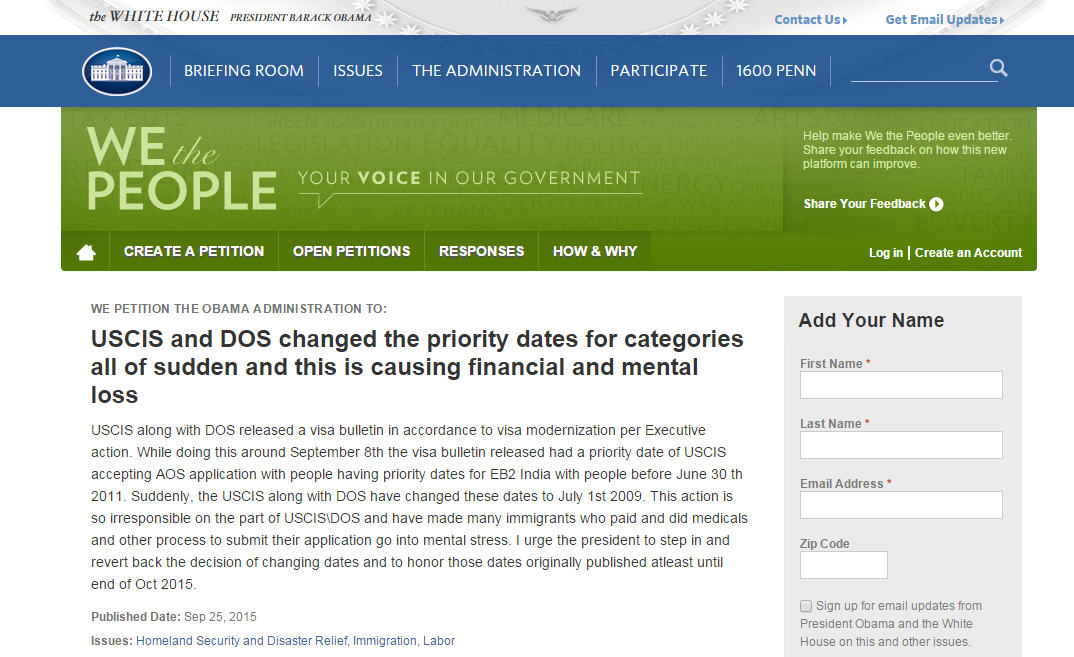Click the Add Your Name heading
The height and width of the screenshot is (657, 1074).
coord(871,321)
